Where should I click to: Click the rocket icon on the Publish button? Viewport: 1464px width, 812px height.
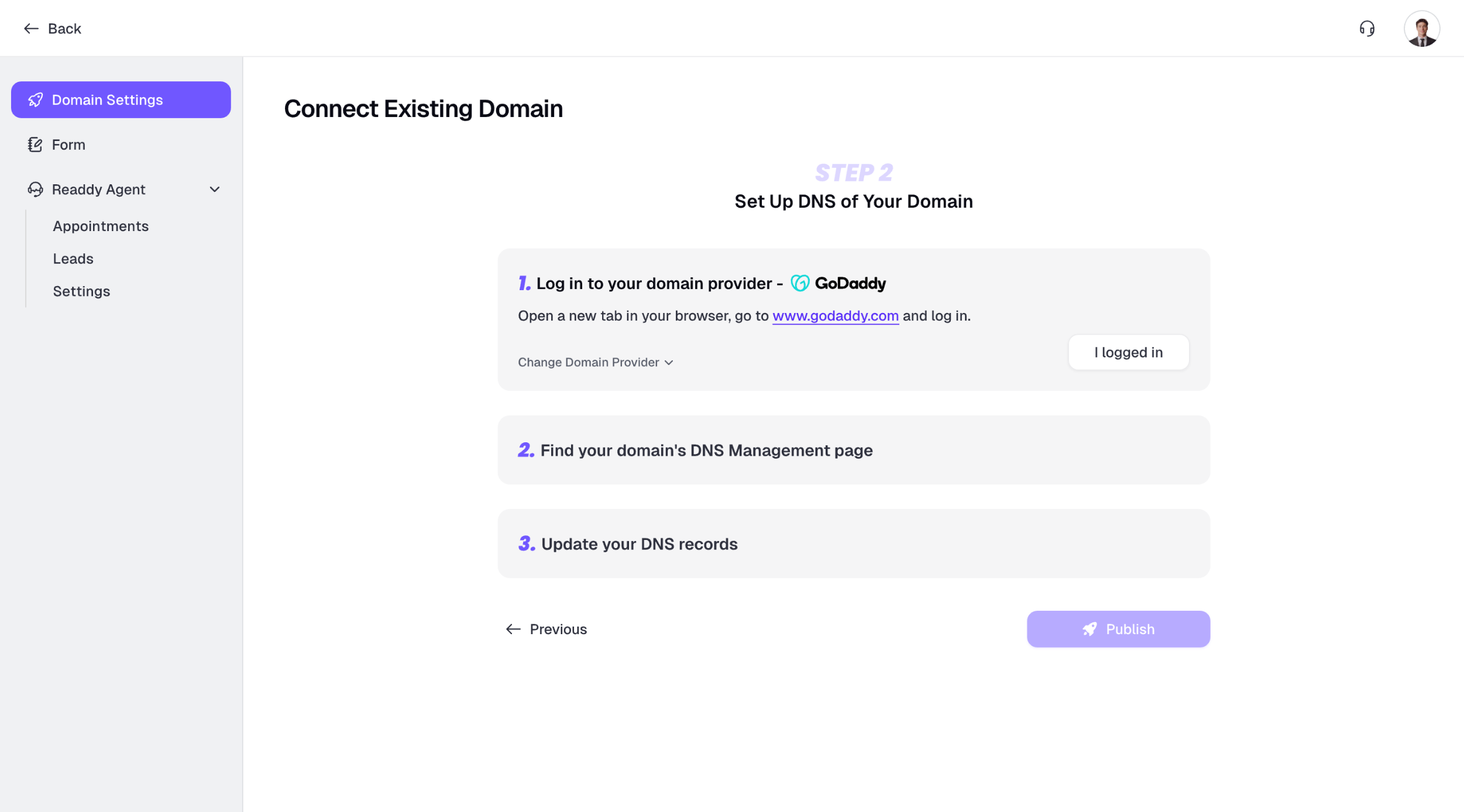point(1090,629)
